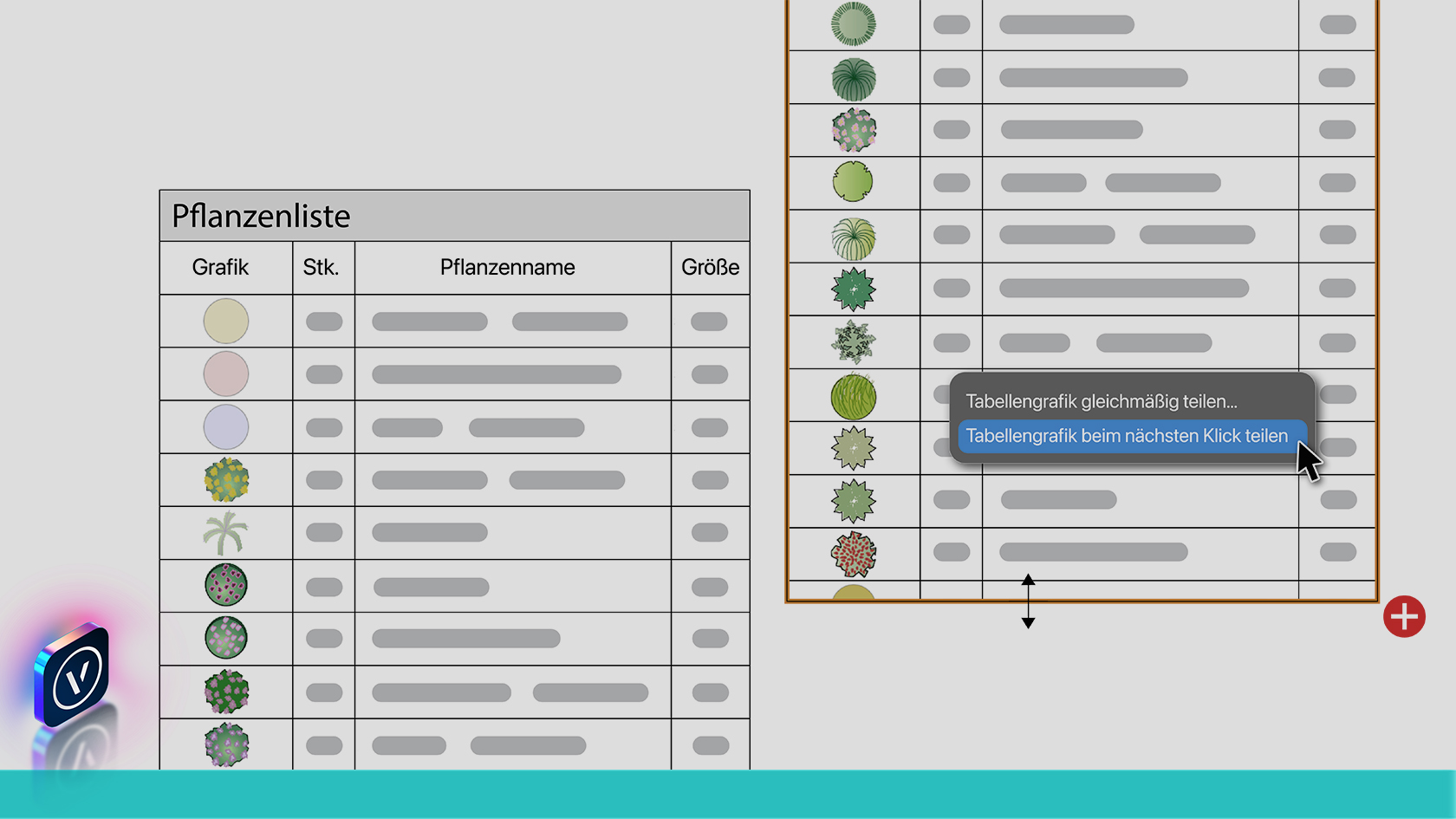Click the beige circle plant graphic
Screen dimensions: 1456x819
[x=226, y=322]
